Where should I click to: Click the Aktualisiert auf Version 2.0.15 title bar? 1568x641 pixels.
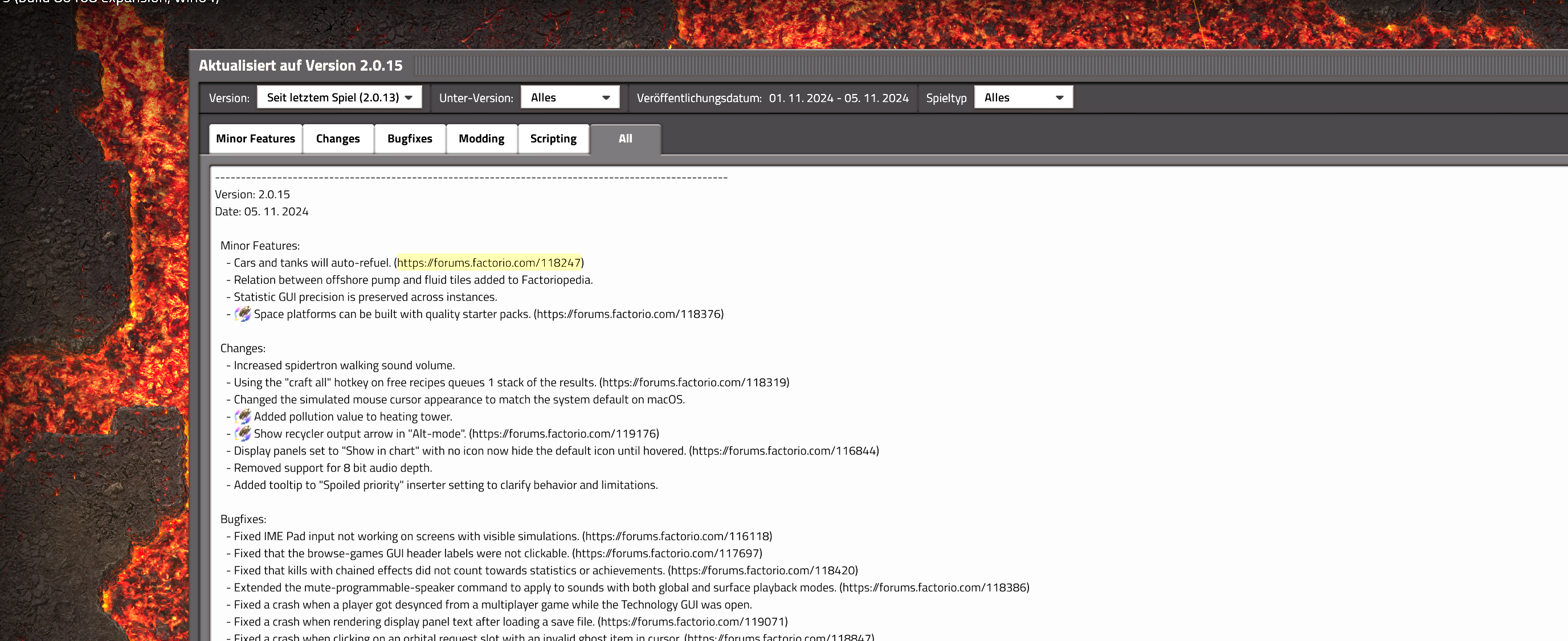(x=301, y=66)
